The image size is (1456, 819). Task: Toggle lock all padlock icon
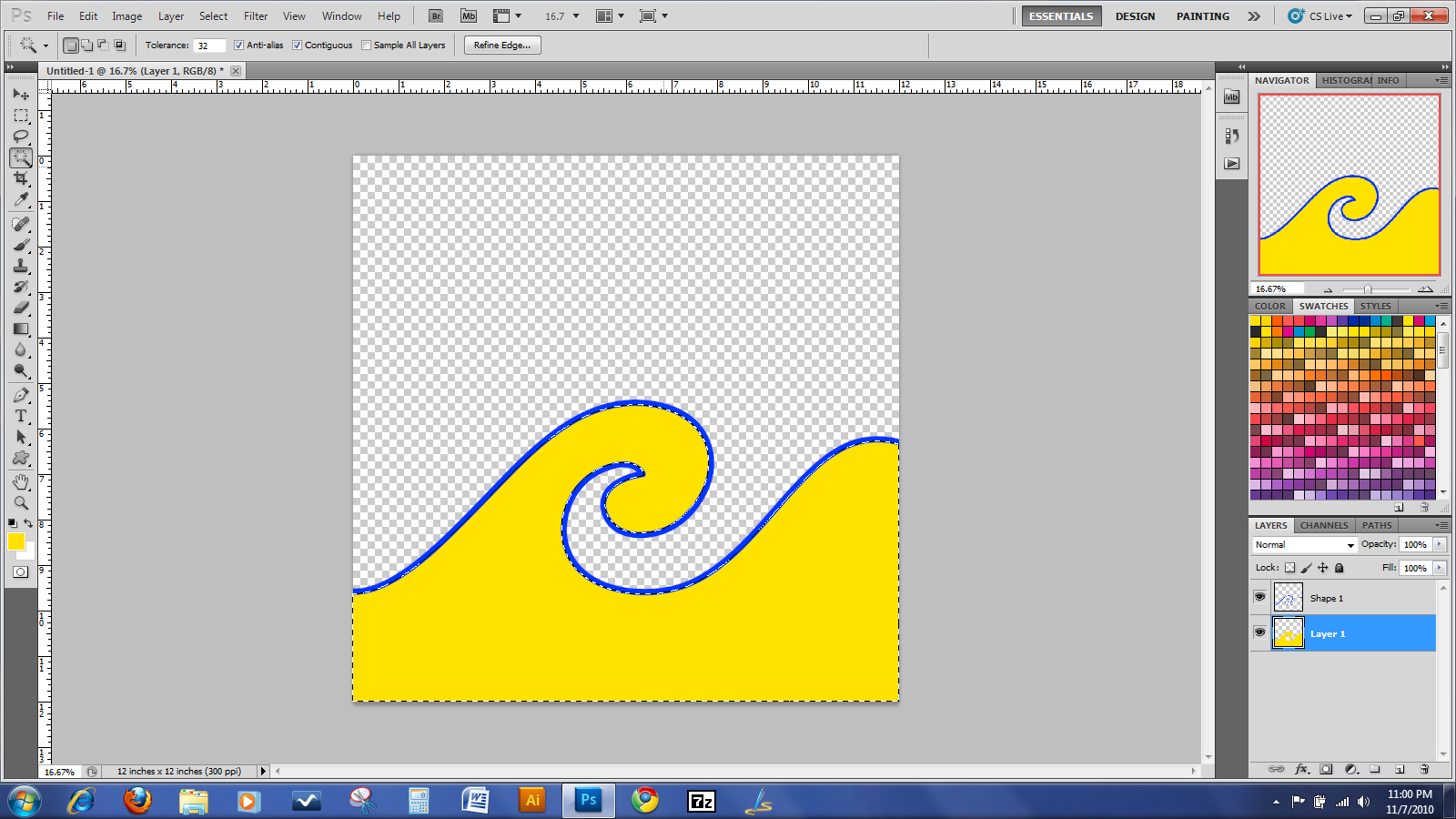tap(1339, 568)
